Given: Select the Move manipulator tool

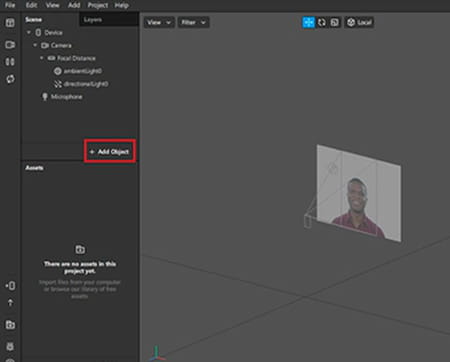Looking at the screenshot, I should click(x=309, y=22).
